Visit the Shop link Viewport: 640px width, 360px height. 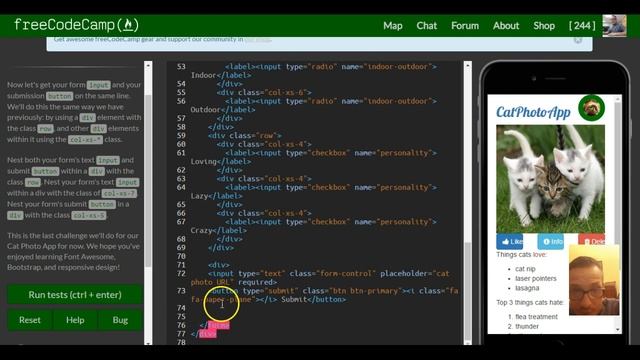coord(544,26)
